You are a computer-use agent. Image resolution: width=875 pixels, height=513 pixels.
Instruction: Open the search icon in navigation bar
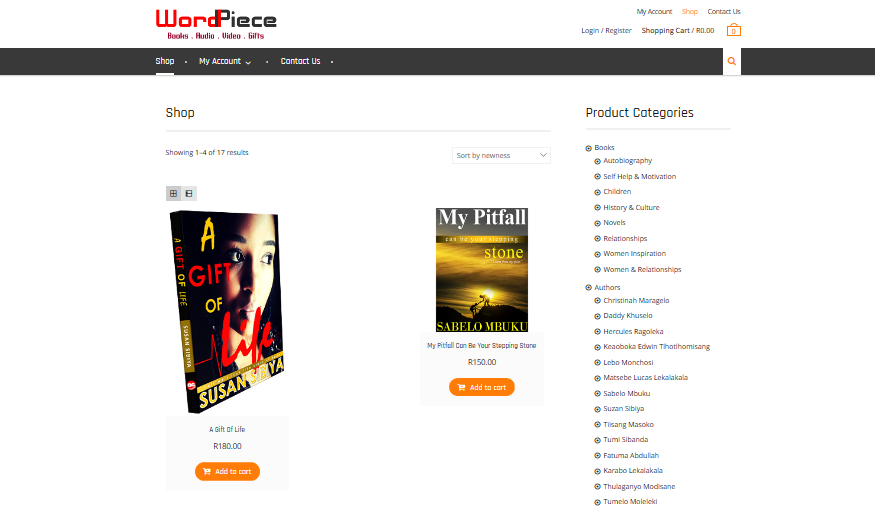[732, 61]
